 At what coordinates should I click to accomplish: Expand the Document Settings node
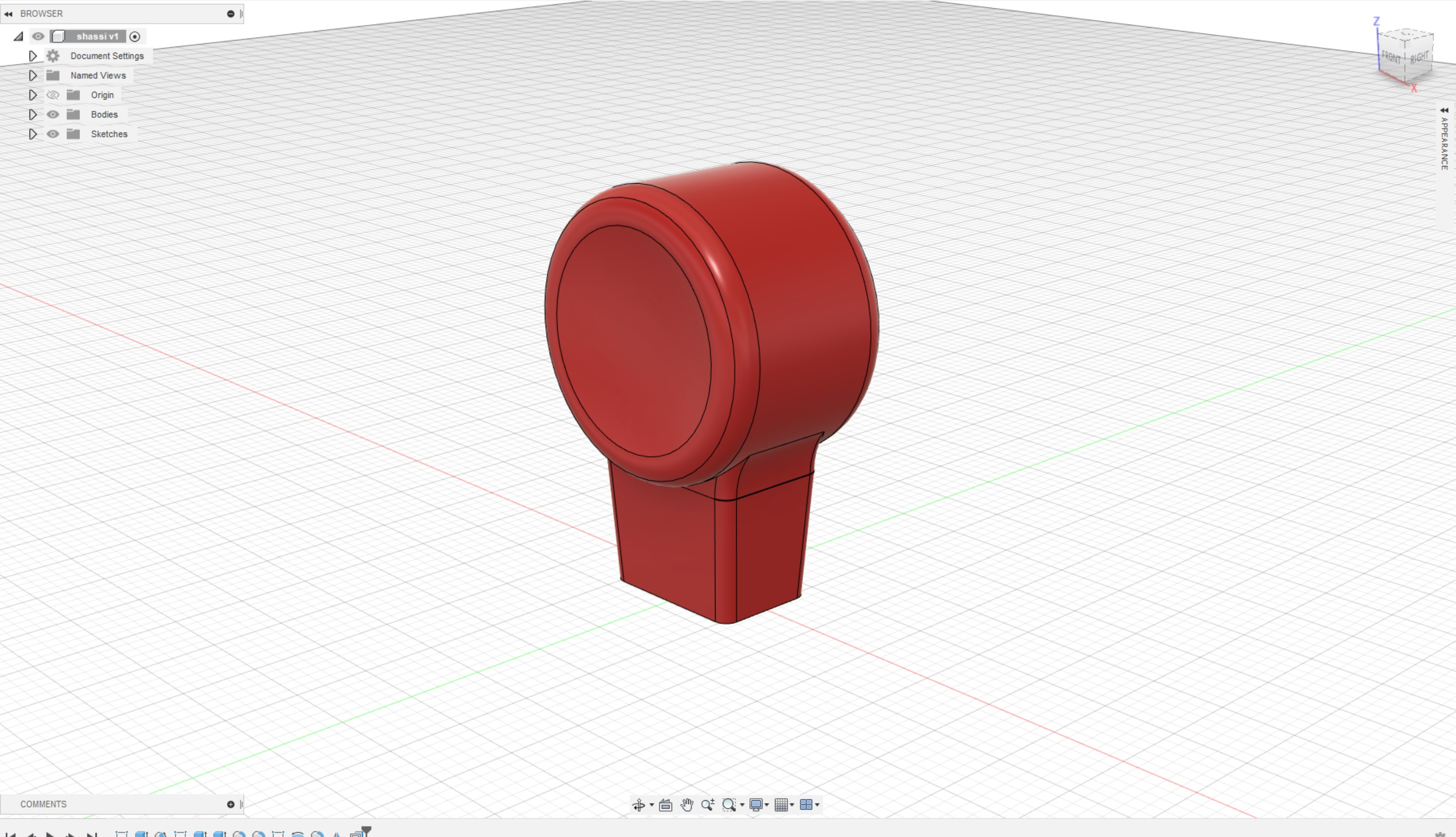[x=33, y=56]
